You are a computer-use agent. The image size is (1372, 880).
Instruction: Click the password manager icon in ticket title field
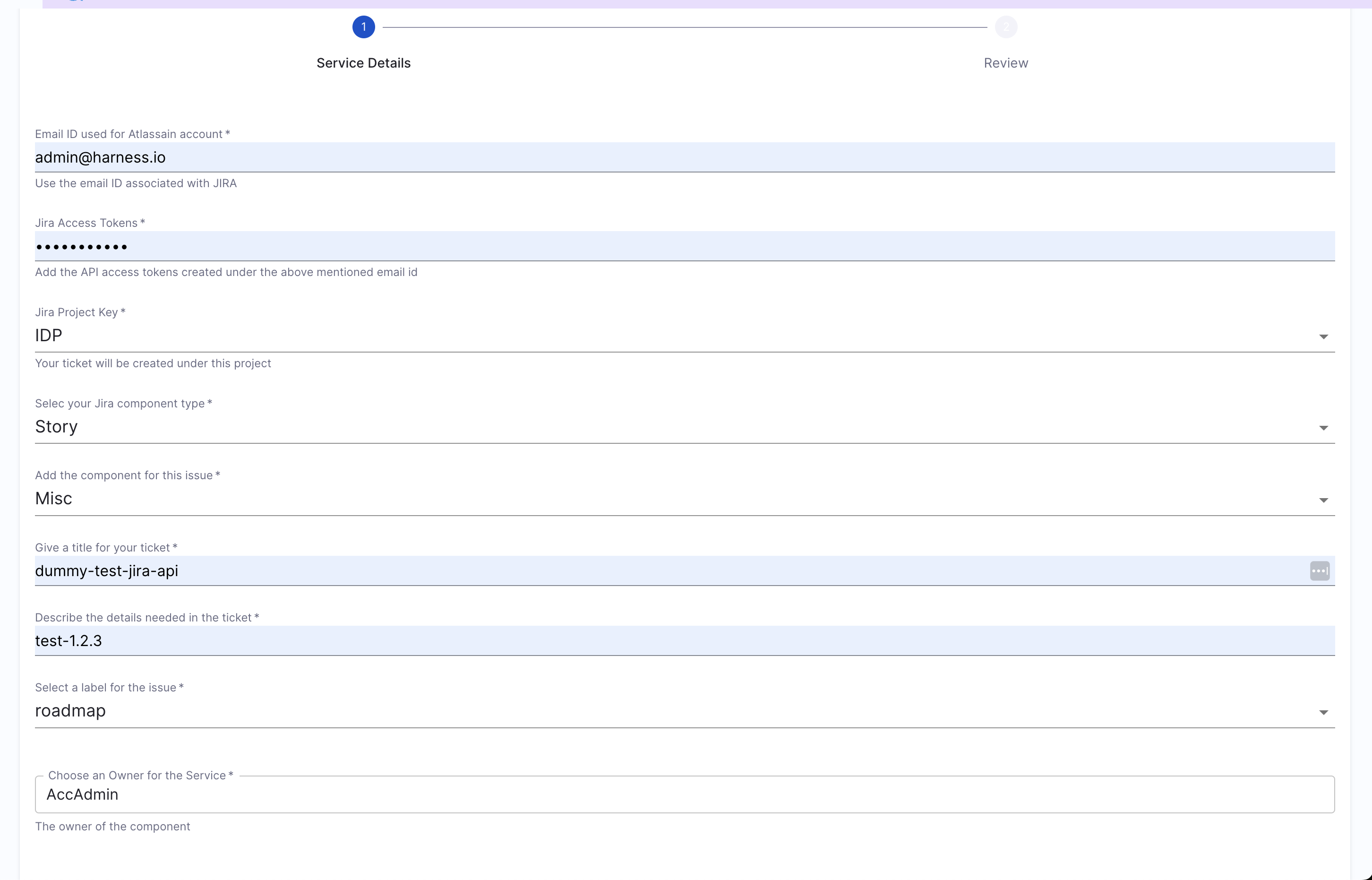1320,570
